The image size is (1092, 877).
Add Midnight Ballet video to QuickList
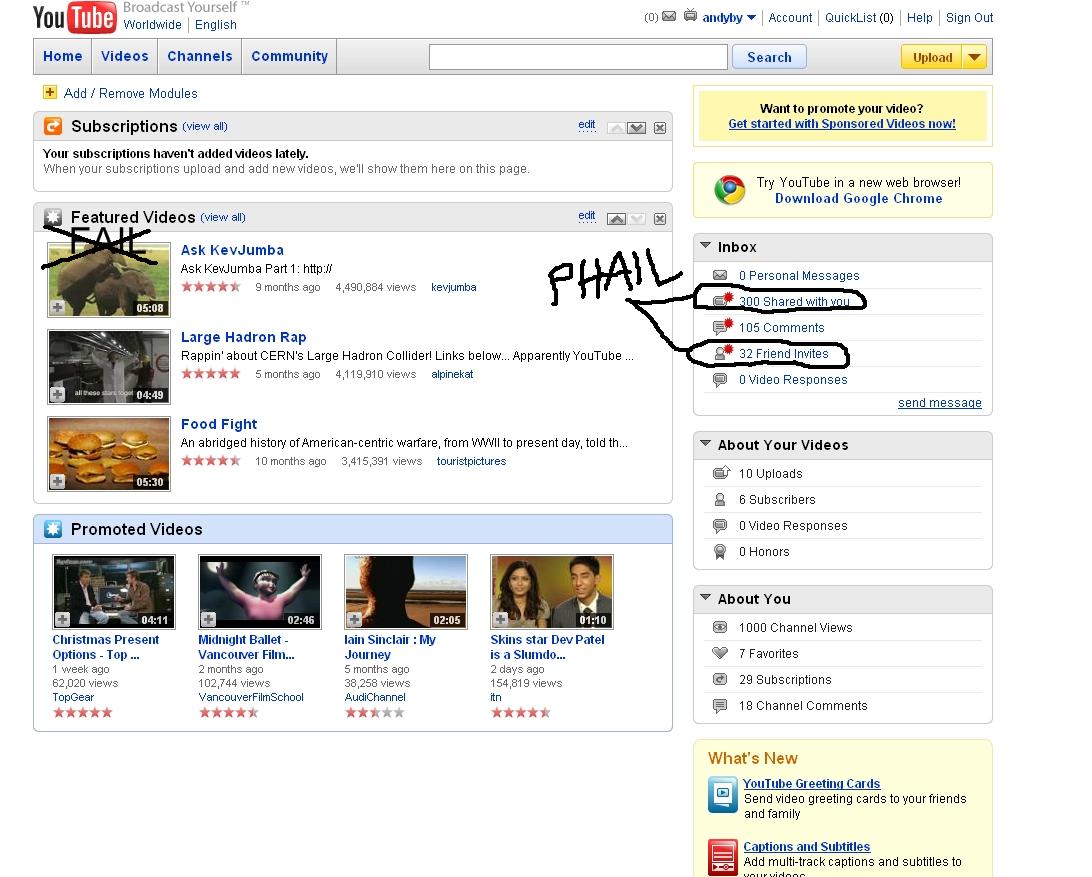point(208,619)
